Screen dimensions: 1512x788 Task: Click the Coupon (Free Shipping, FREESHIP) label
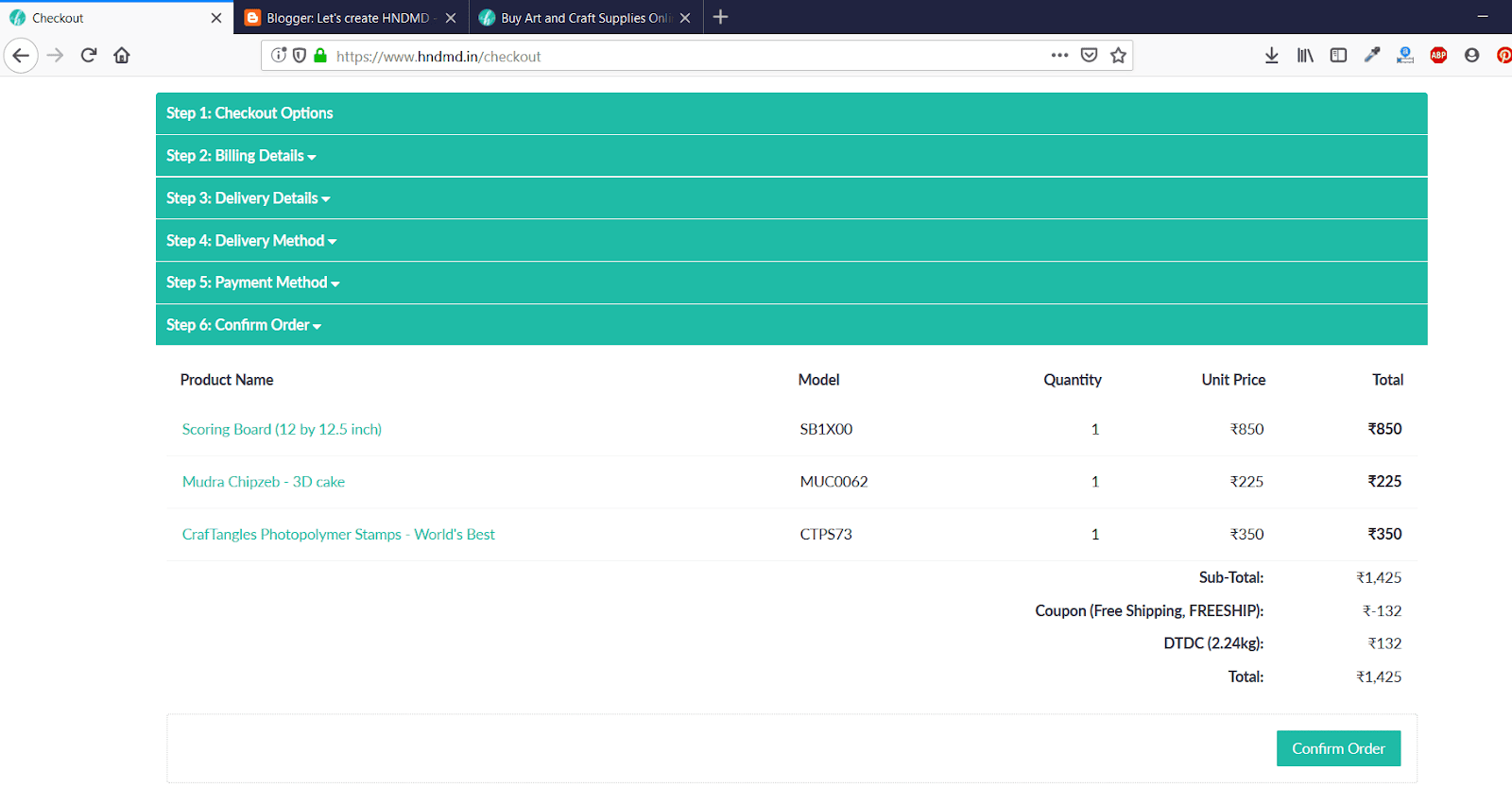tap(1149, 611)
